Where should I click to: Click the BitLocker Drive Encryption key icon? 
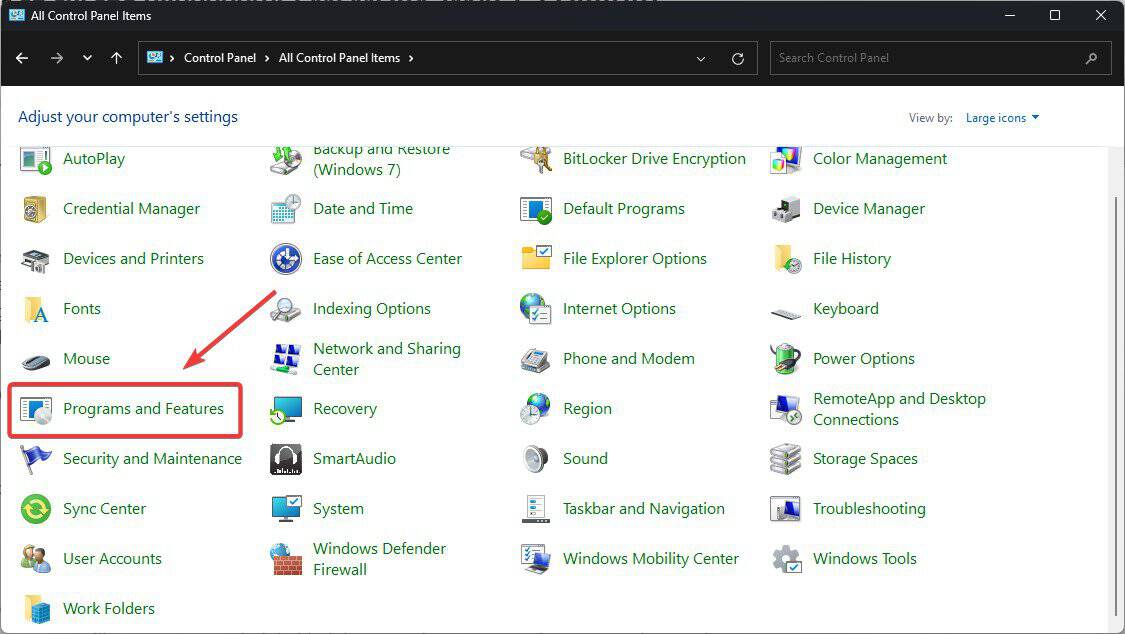536,159
